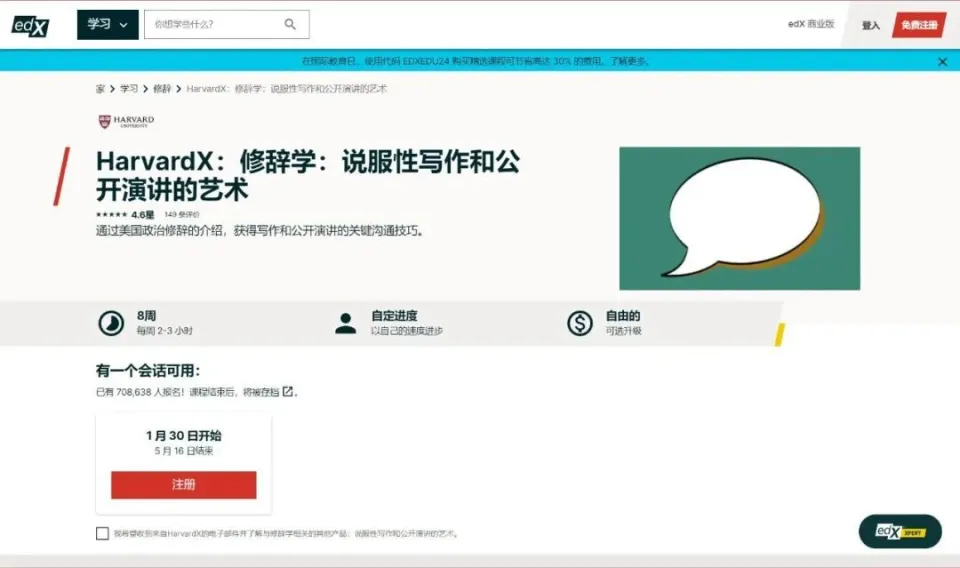Open the external link icon after 存档
The image size is (960, 568).
[x=288, y=391]
